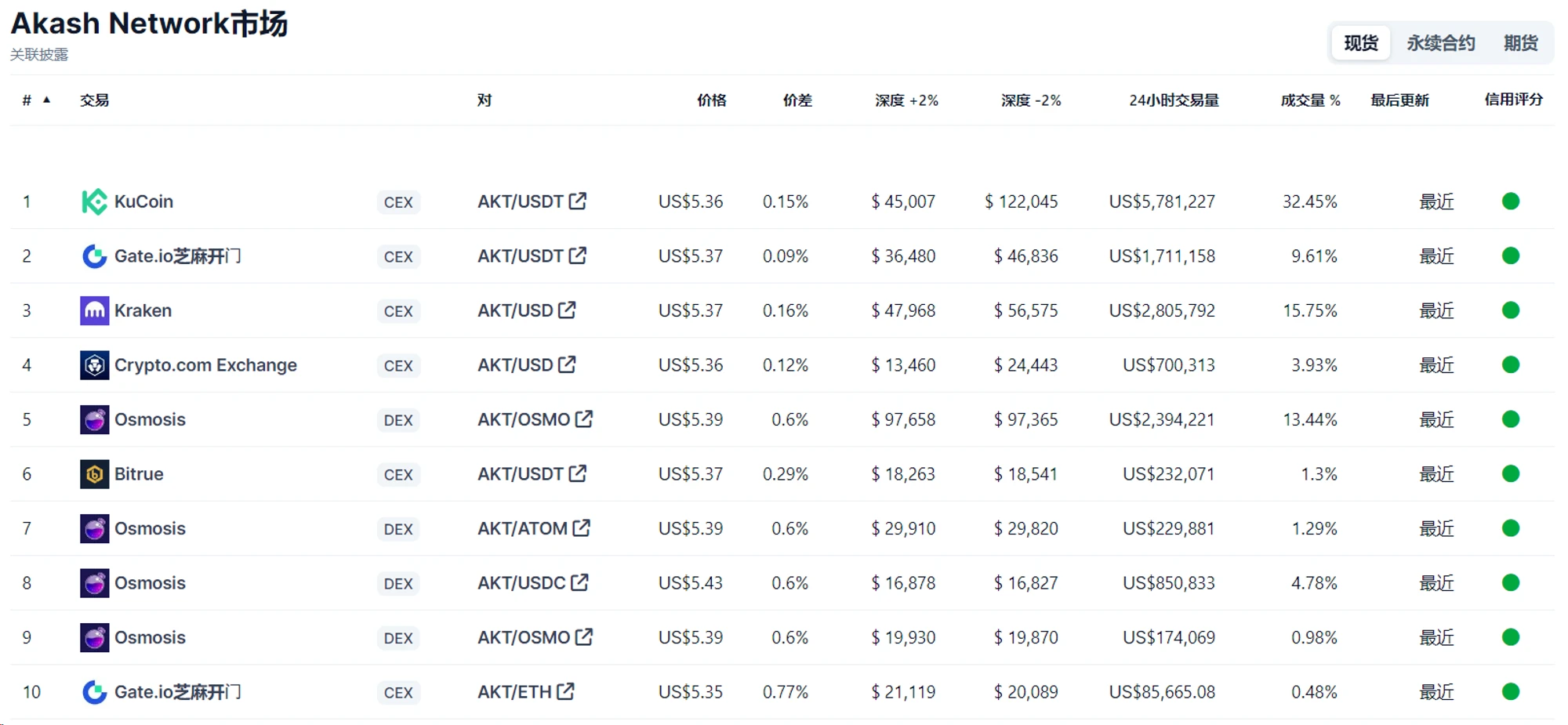1568x725 pixels.
Task: Switch to the 永续合约 tab
Action: coord(1440,43)
